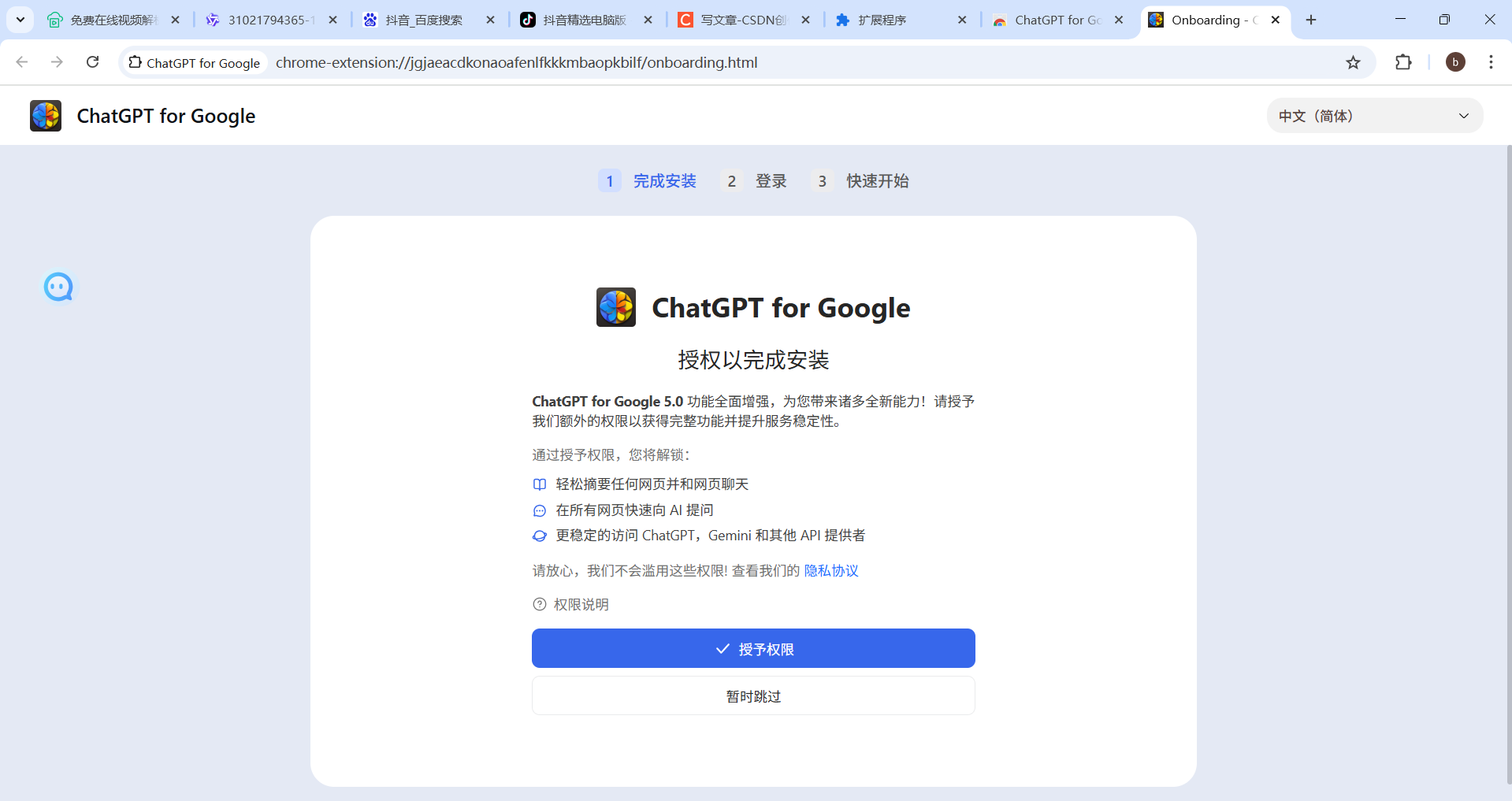Image resolution: width=1512 pixels, height=801 pixels.
Task: Click the 暂时跳过 button
Action: (x=753, y=695)
